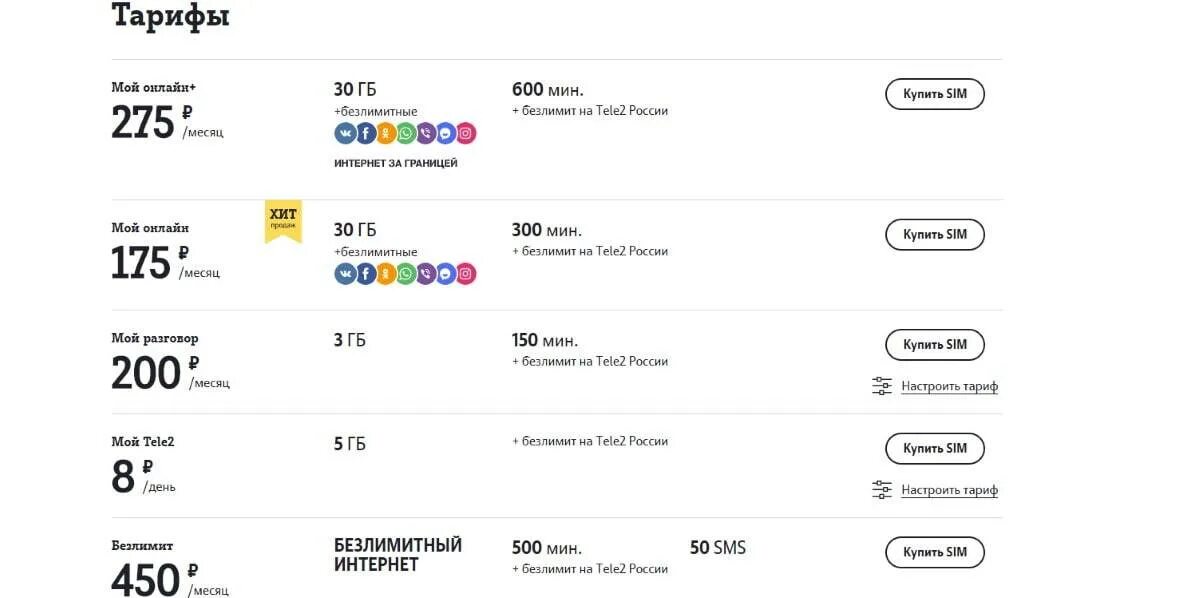Click Facebook icon in Мой онлайн+ tariff
The width and height of the screenshot is (1200, 598).
click(x=365, y=133)
